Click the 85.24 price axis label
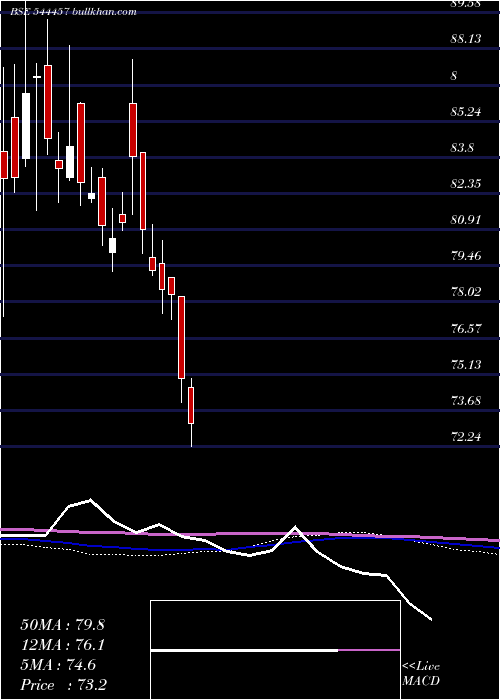This screenshot has height=700, width=500. click(466, 112)
